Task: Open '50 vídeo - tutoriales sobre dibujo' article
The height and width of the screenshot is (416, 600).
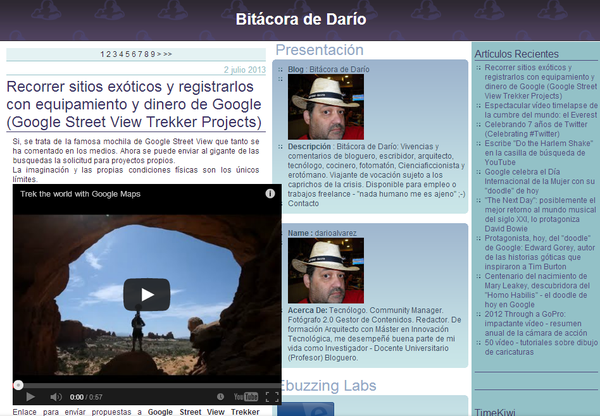Action: [541, 347]
